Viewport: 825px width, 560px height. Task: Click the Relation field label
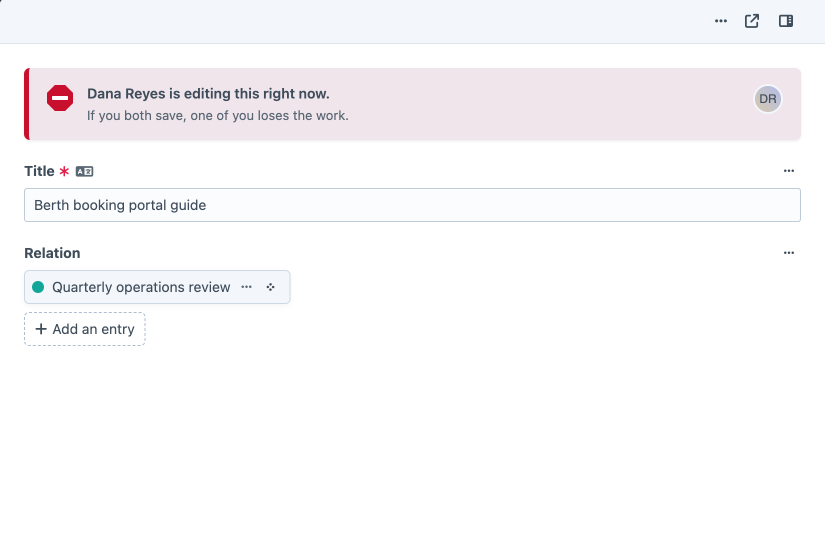coord(52,253)
